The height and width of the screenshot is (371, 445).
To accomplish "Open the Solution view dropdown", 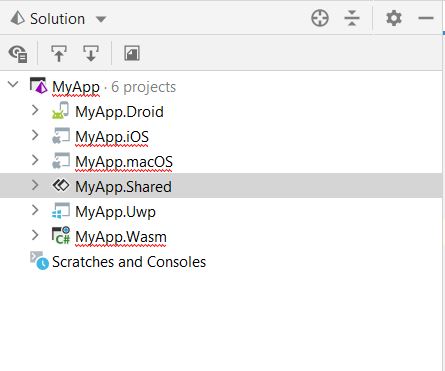I will [101, 19].
